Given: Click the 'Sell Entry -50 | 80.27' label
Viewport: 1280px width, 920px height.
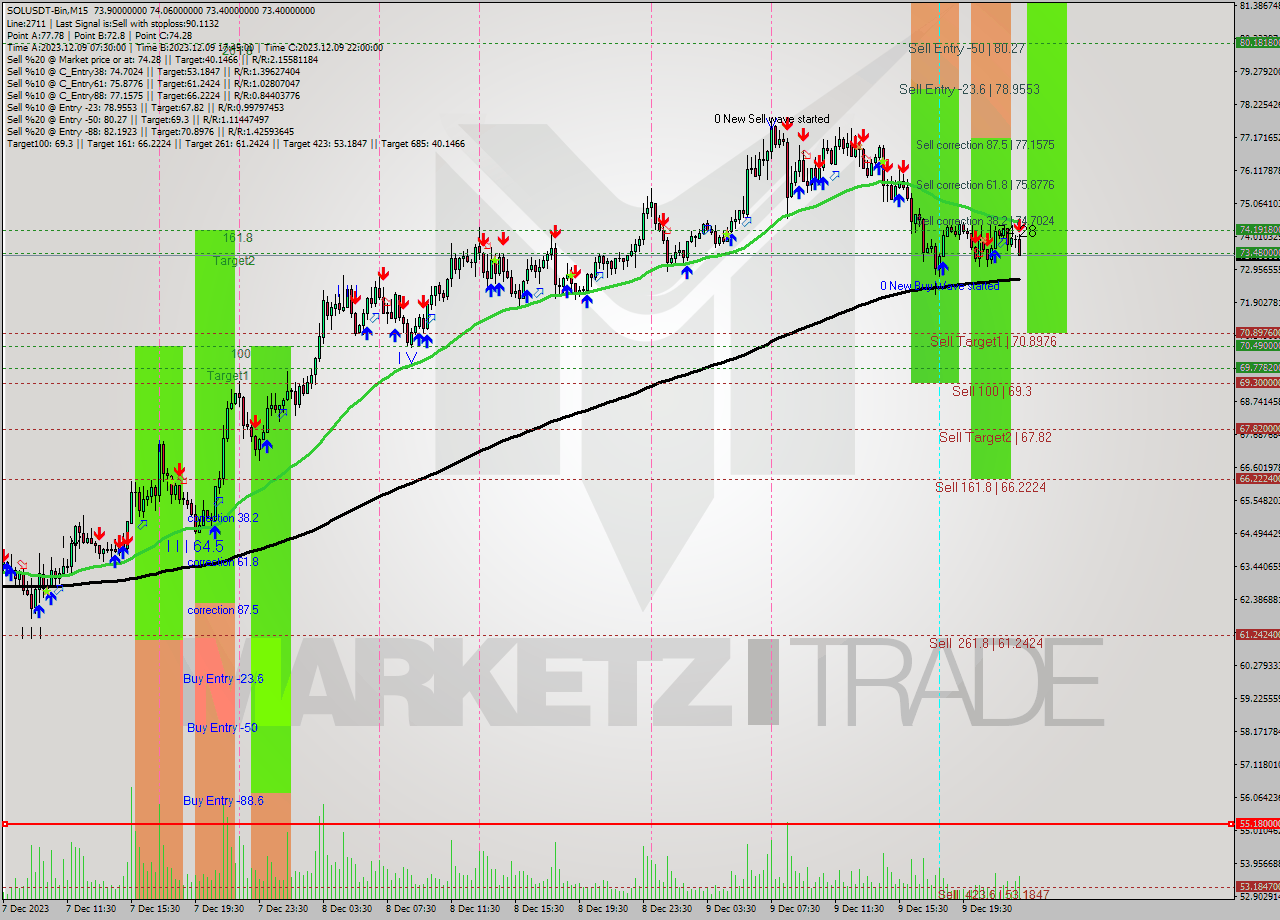Looking at the screenshot, I should click(x=967, y=48).
